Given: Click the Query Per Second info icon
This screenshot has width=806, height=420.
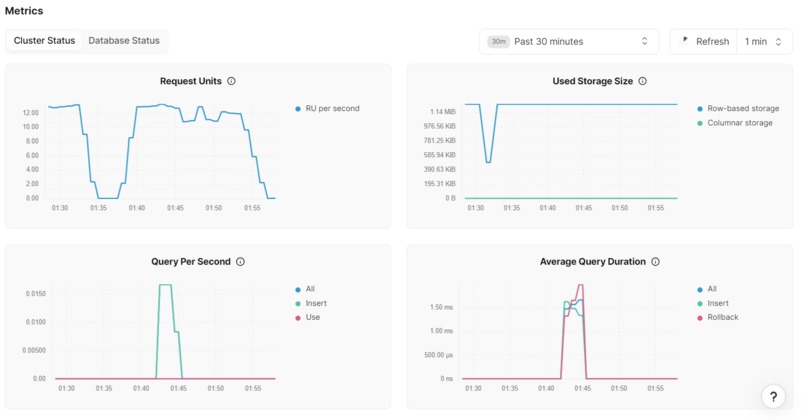Looking at the screenshot, I should 240,262.
